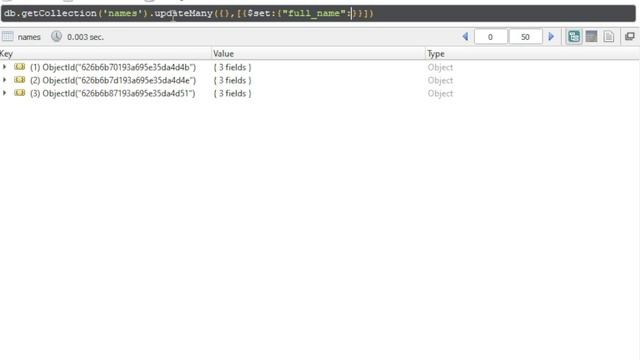Edit the limit value field showing 50
Image resolution: width=640 pixels, height=360 pixels.
(x=525, y=37)
